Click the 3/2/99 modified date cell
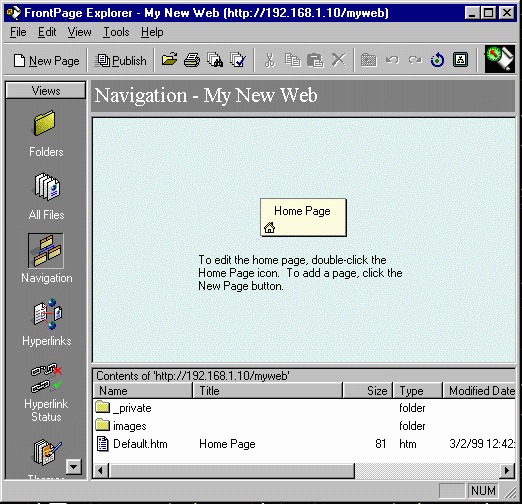The width and height of the screenshot is (522, 504). tap(482, 444)
